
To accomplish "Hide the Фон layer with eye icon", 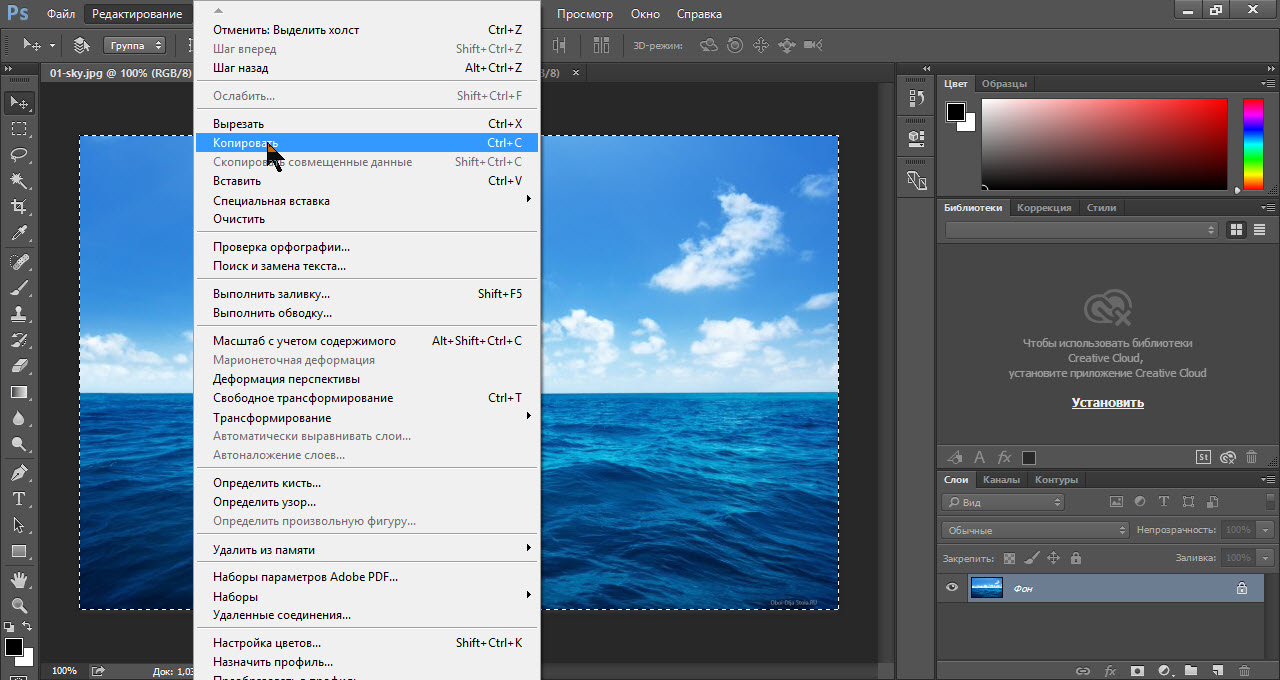I will click(x=952, y=588).
